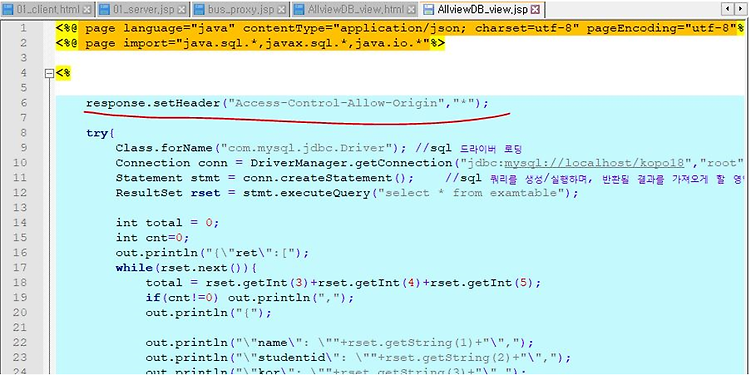
Task: Click the "Access-Control-Allow-Origin" string
Action: [x=334, y=103]
